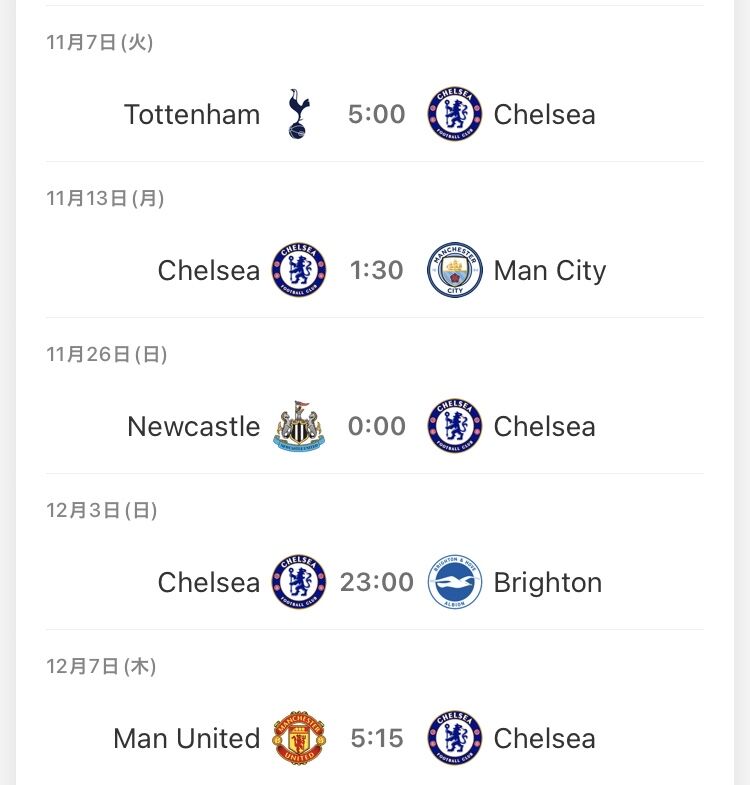Tap the Man City crest
Viewport: 750px width, 785px height.
[x=455, y=270]
